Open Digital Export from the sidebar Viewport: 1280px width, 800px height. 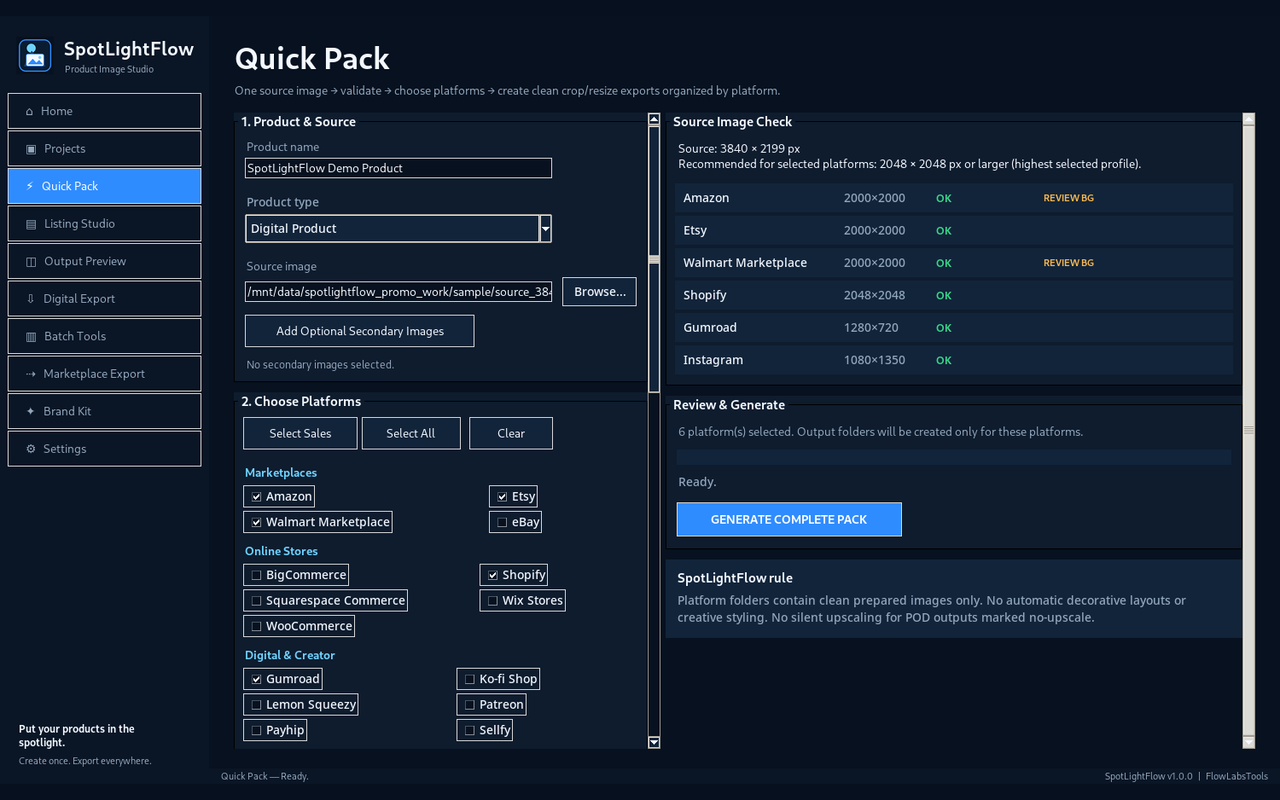104,298
